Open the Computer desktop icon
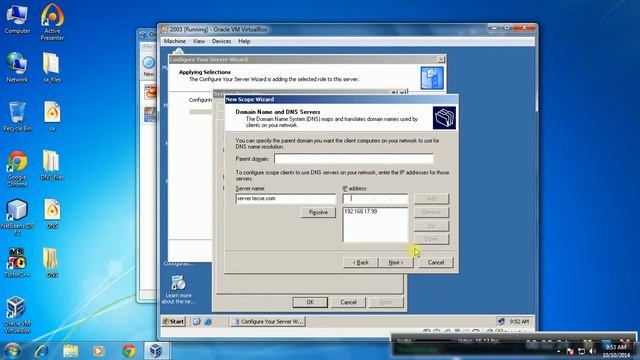Screen dimensions: 640x360 click(x=17, y=20)
